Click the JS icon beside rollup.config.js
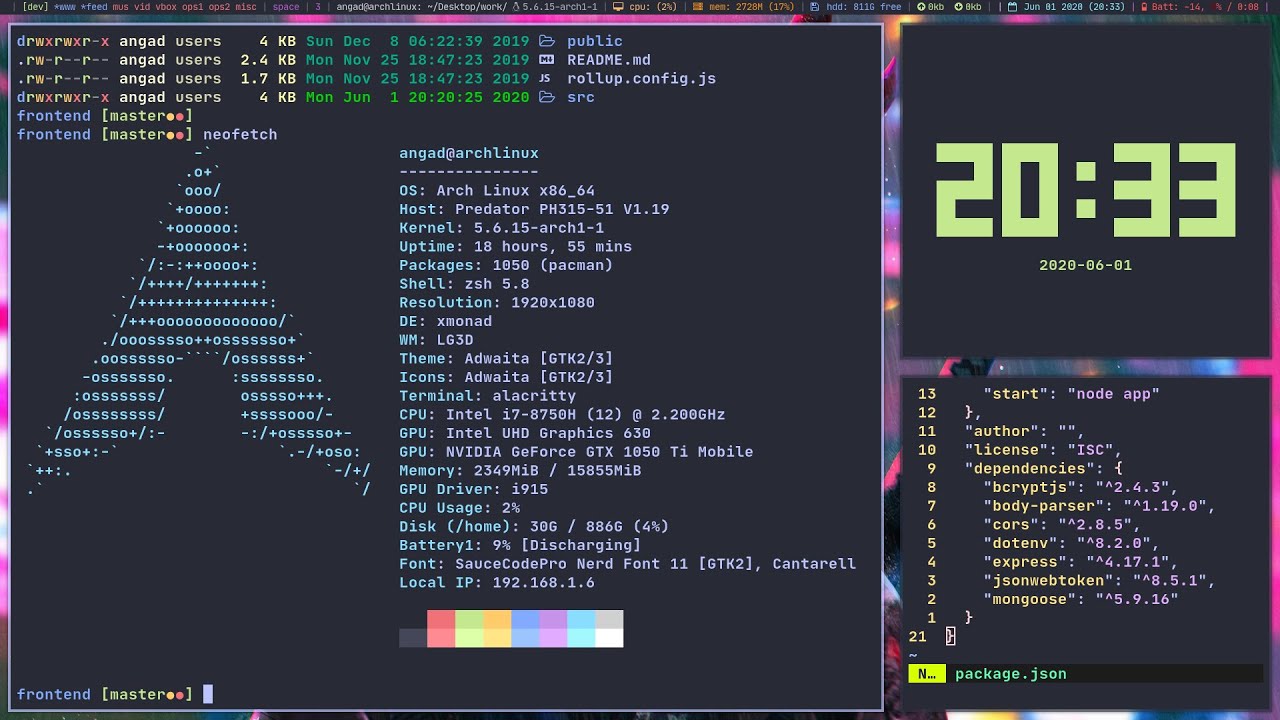 coord(545,78)
